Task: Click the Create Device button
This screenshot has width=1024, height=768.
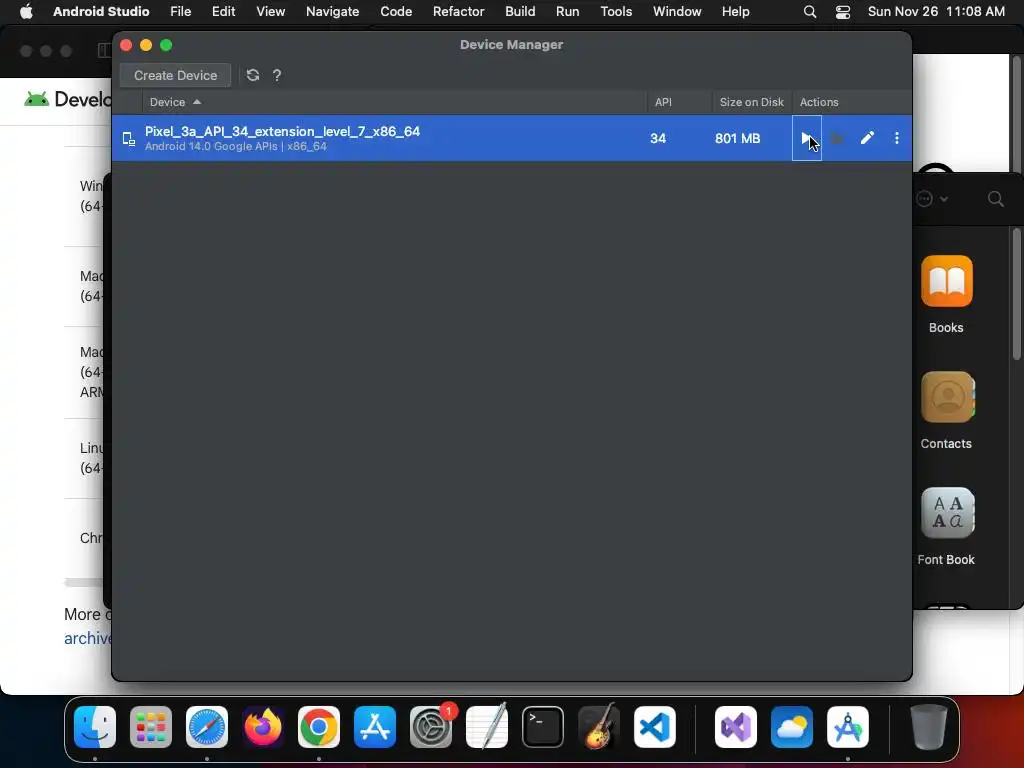Action: click(x=175, y=75)
